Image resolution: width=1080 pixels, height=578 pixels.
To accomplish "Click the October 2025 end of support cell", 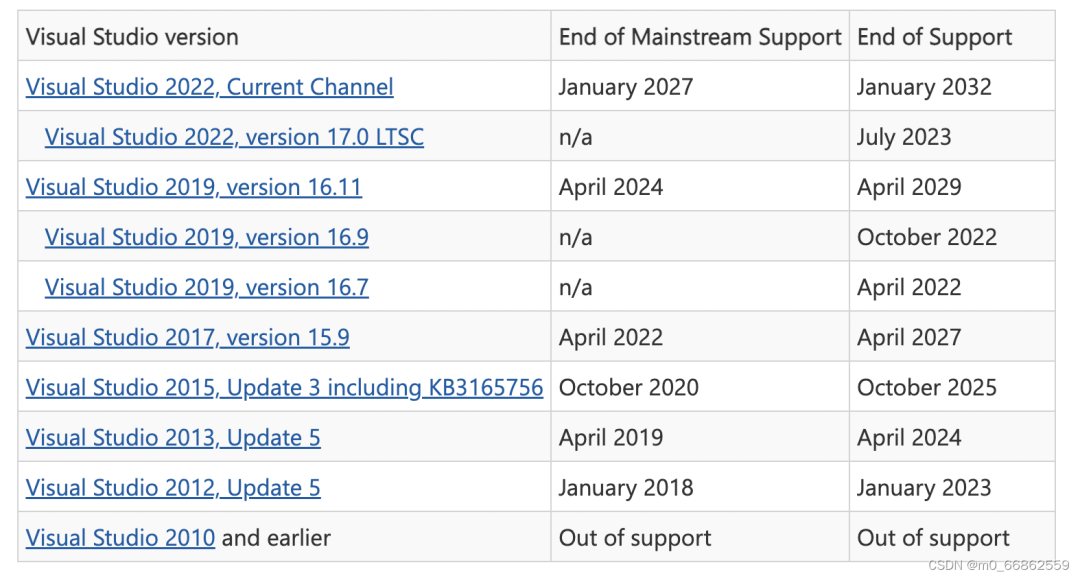I will [927, 387].
